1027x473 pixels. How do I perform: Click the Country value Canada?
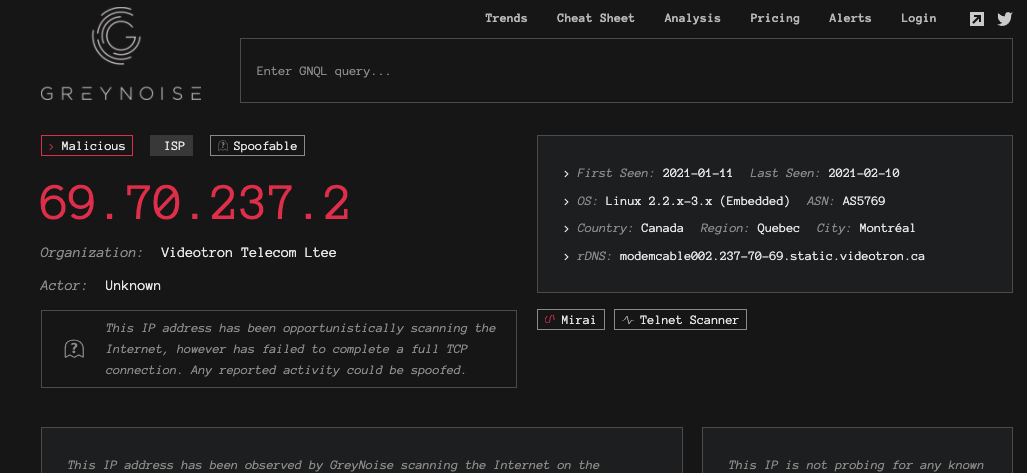tap(662, 229)
